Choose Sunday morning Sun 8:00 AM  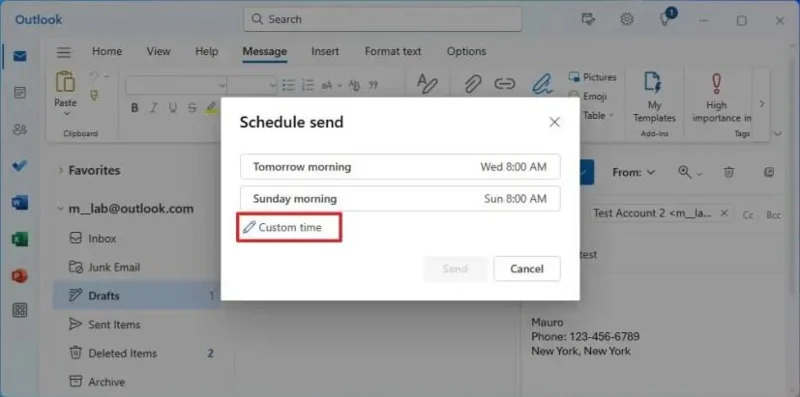pos(400,199)
